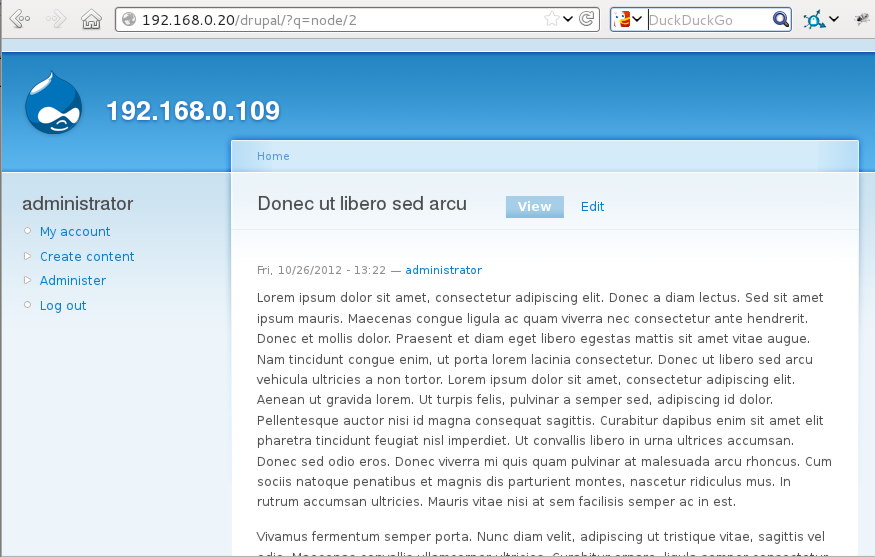875x557 pixels.
Task: Click the globe site identity icon
Action: tap(128, 19)
